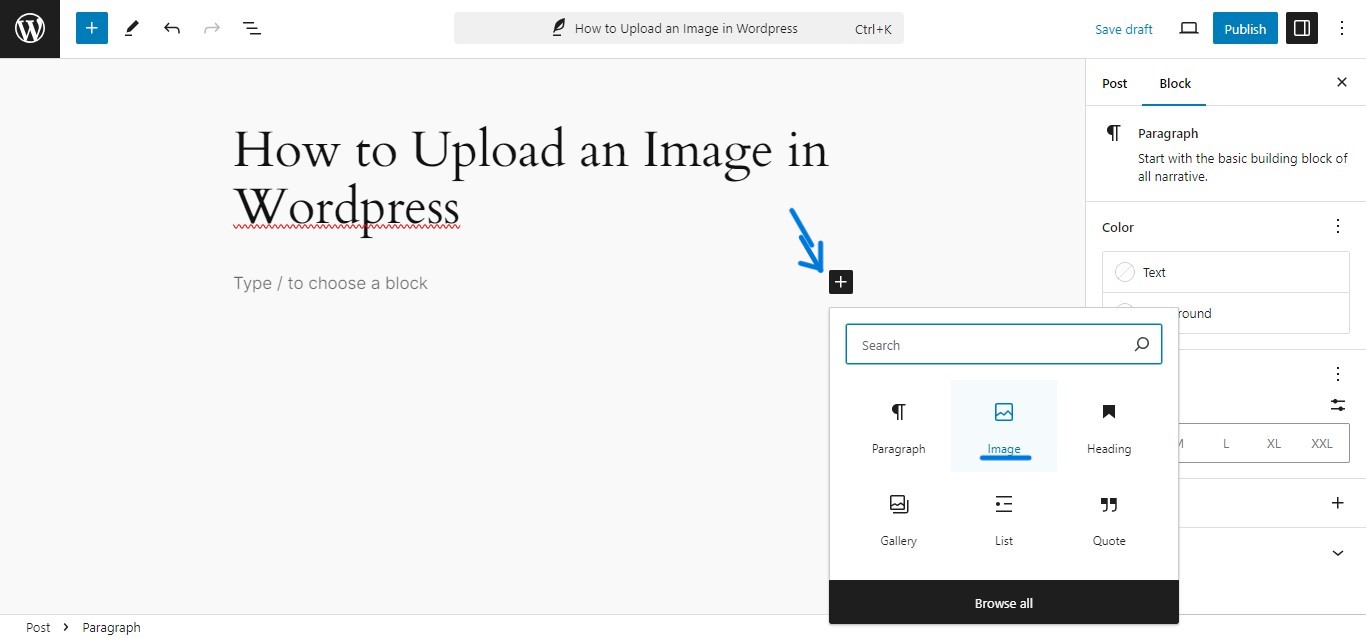
Task: Open the WordPress logo menu
Action: pyautogui.click(x=30, y=29)
